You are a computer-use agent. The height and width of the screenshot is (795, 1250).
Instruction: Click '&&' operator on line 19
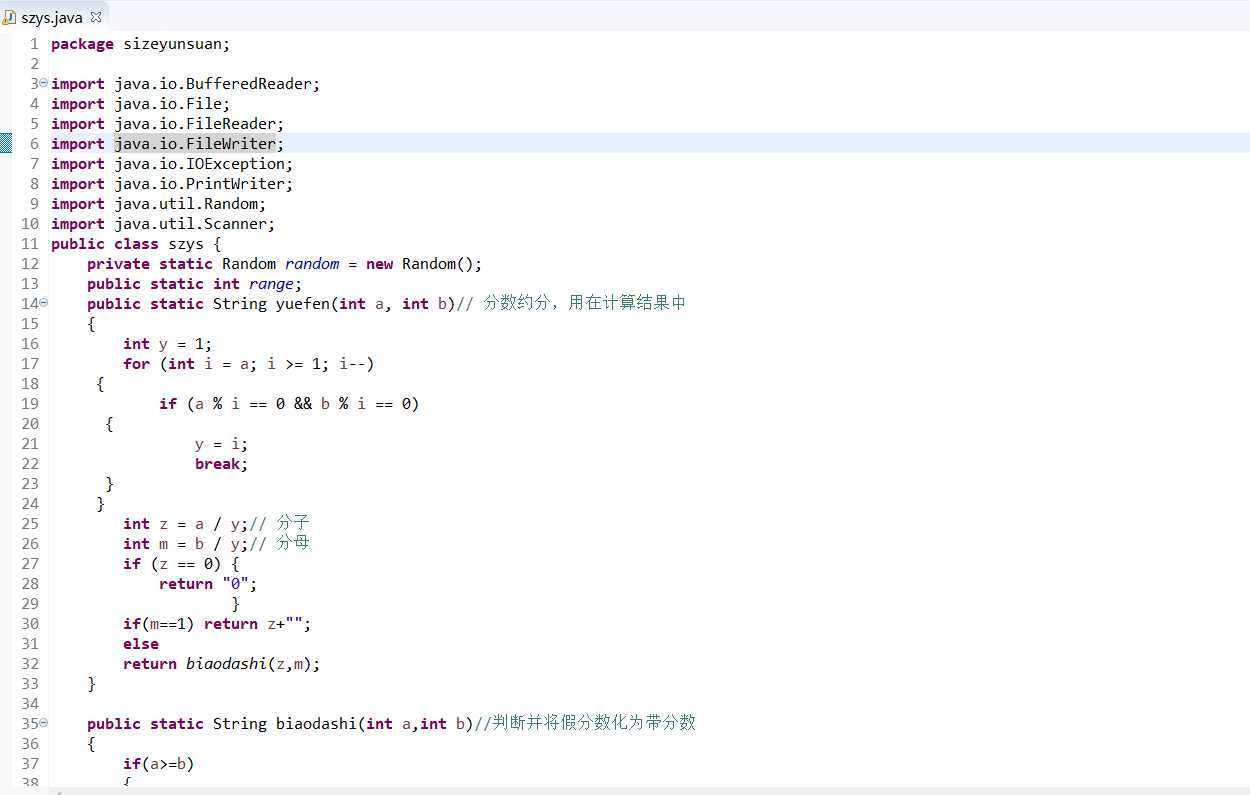[303, 404]
